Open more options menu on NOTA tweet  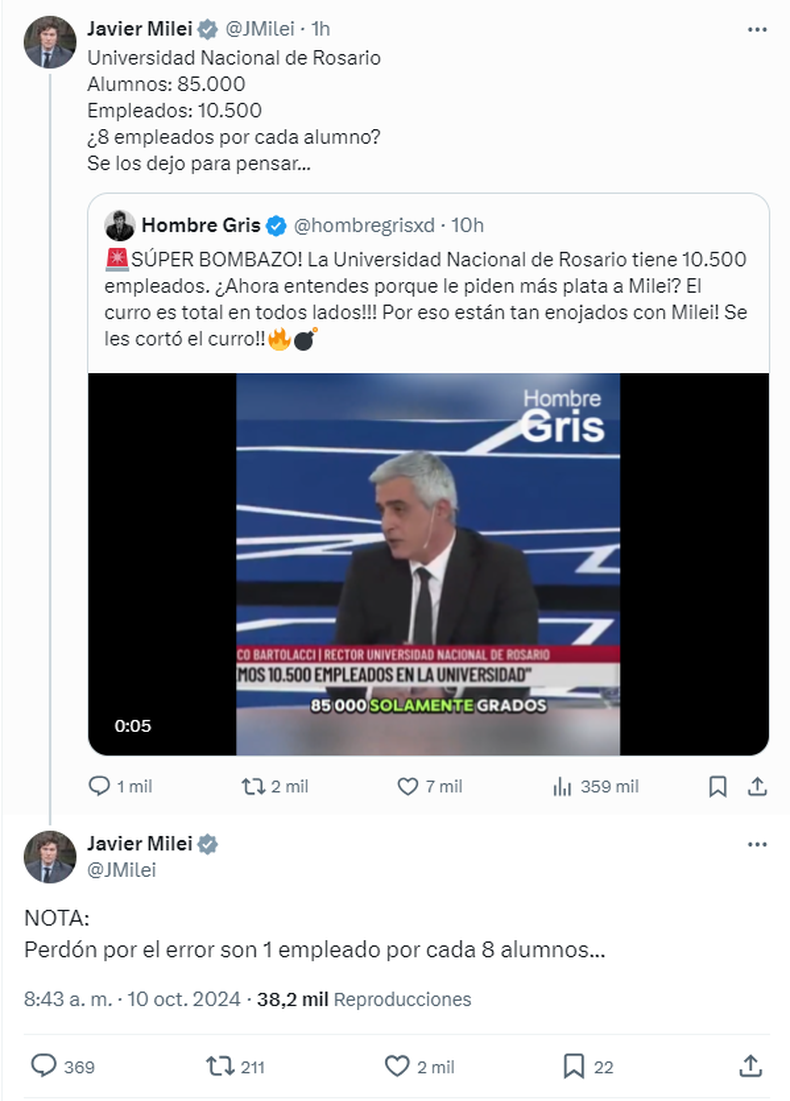coord(757,845)
